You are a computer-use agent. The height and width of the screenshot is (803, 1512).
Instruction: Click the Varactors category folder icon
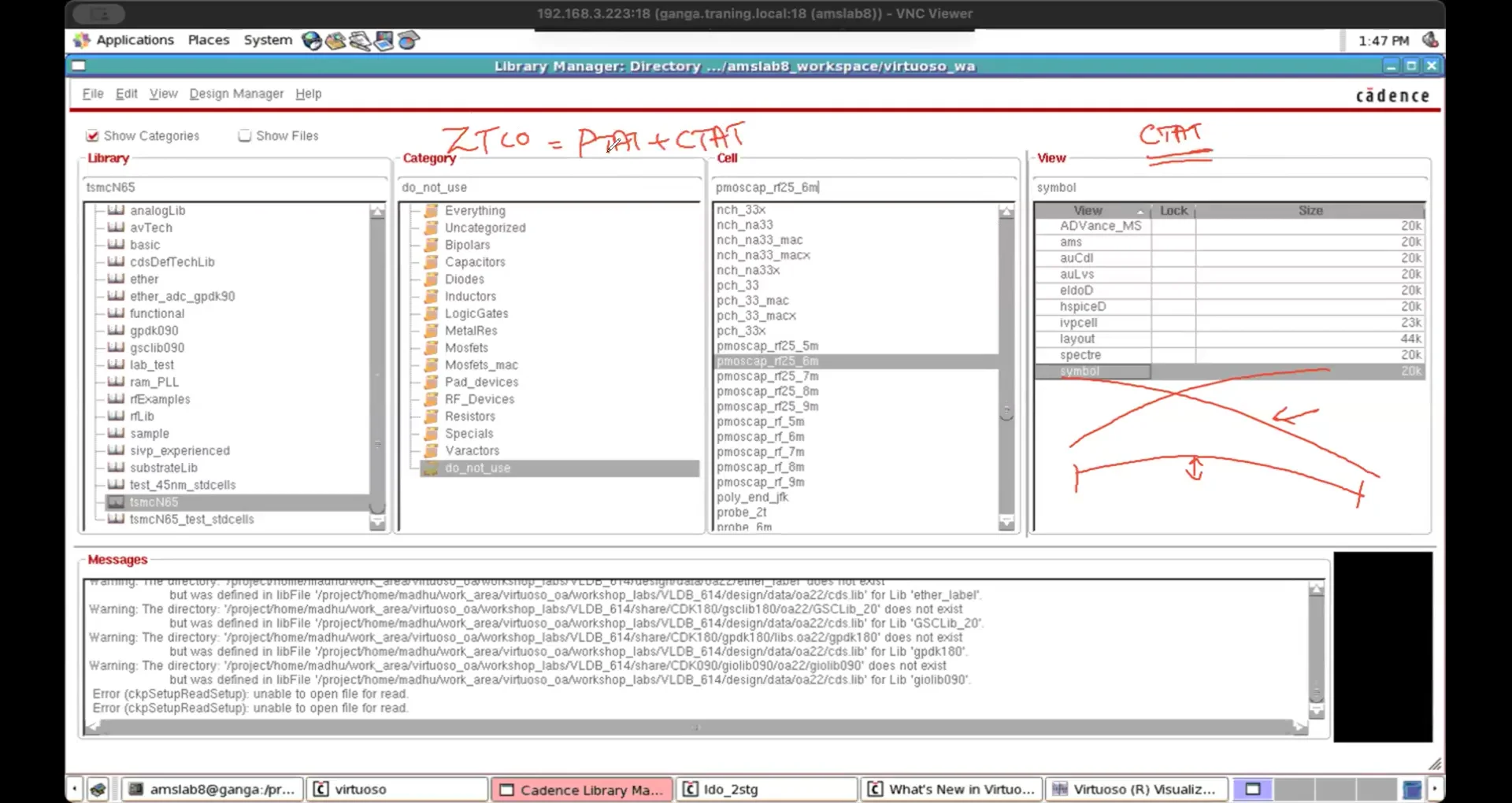click(x=431, y=451)
